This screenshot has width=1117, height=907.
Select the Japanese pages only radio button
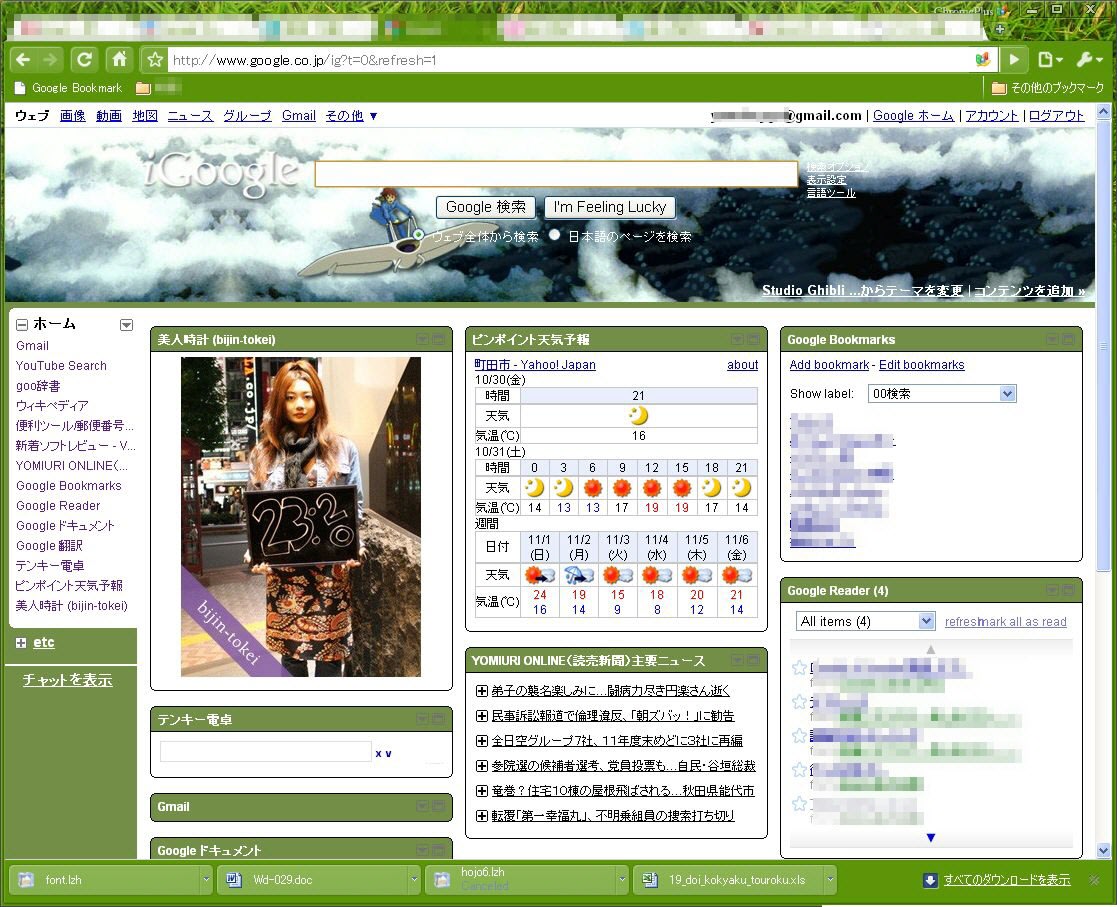point(555,236)
